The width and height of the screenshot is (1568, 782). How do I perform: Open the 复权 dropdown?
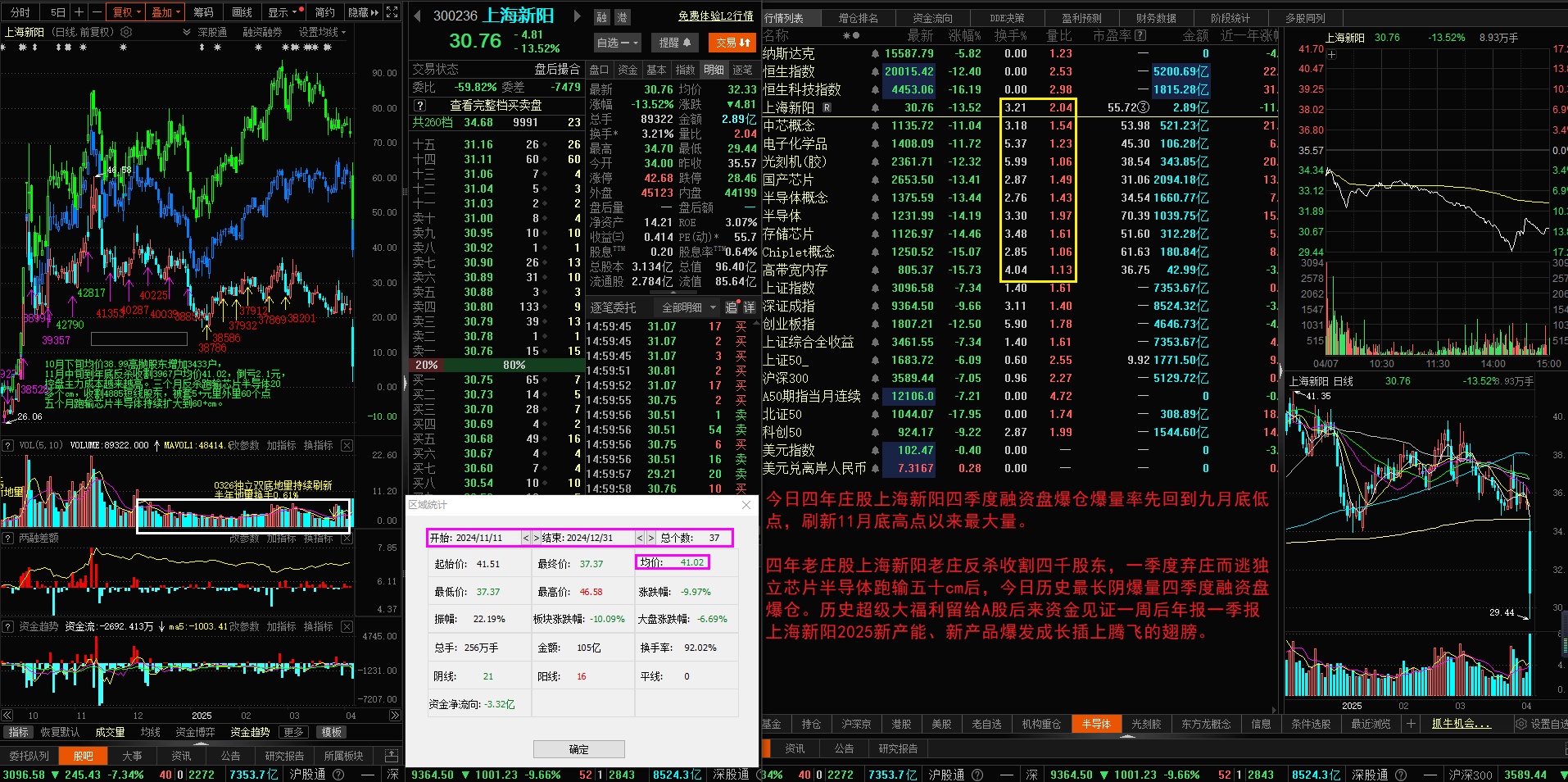coord(127,12)
